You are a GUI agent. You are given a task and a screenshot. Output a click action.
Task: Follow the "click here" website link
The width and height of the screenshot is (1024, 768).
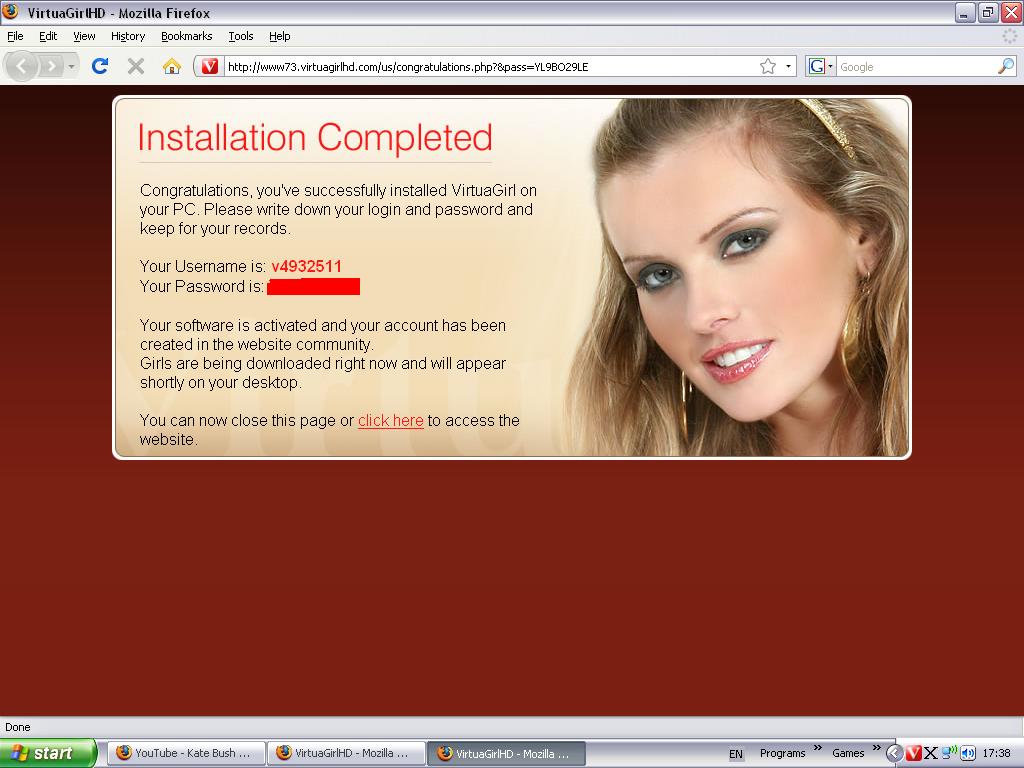[390, 421]
